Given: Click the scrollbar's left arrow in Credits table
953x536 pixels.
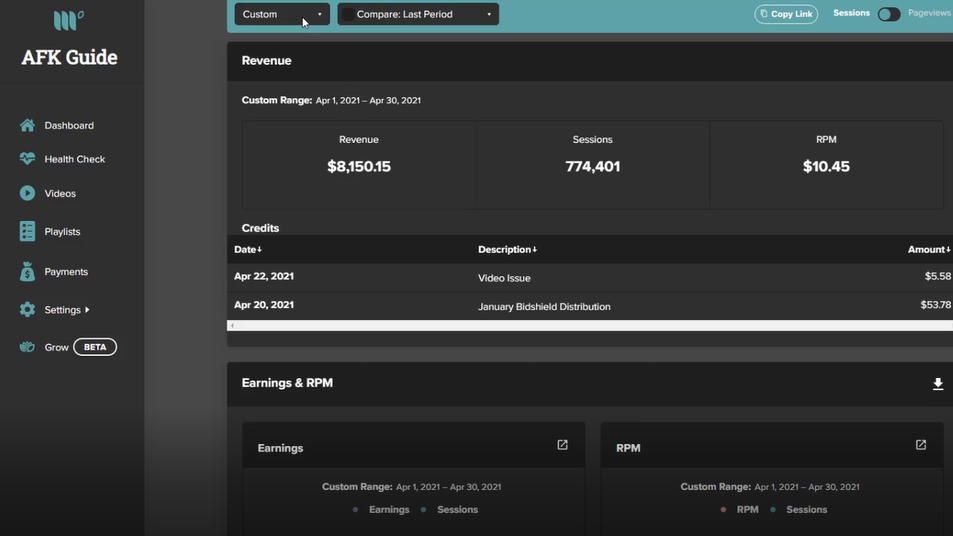Looking at the screenshot, I should pyautogui.click(x=232, y=326).
